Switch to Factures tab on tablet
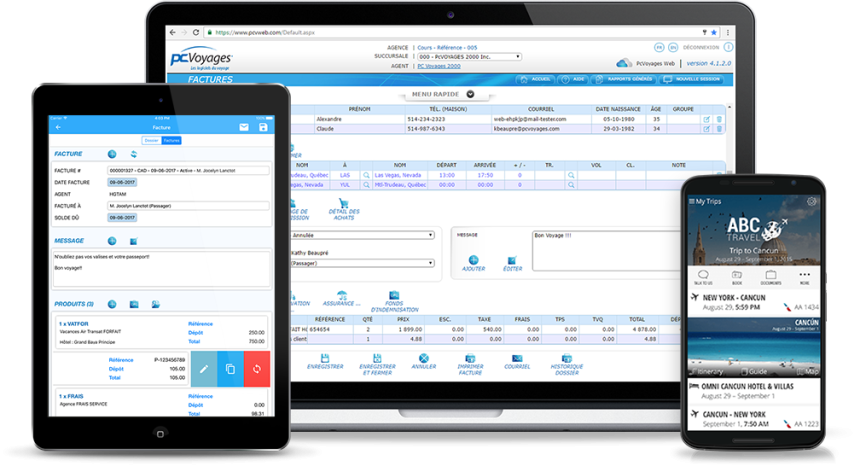 point(172,141)
